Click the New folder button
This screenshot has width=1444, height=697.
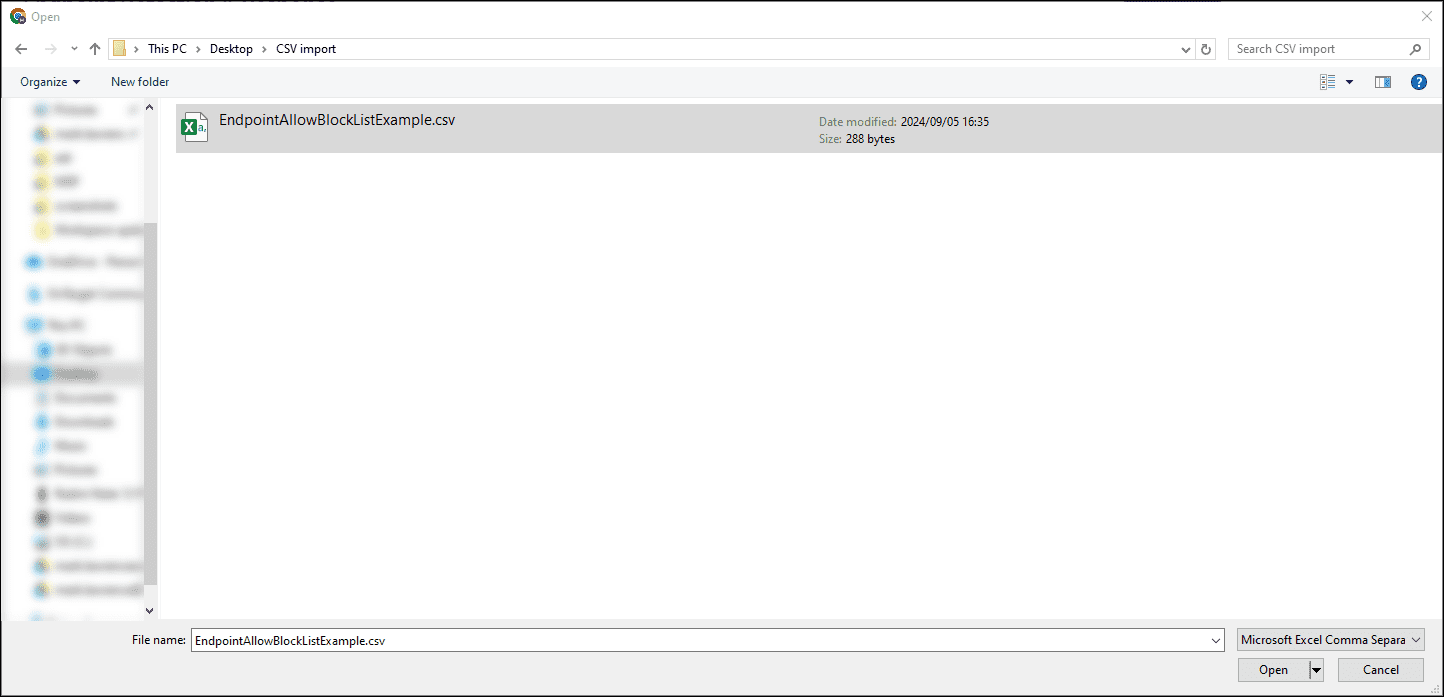pyautogui.click(x=139, y=81)
